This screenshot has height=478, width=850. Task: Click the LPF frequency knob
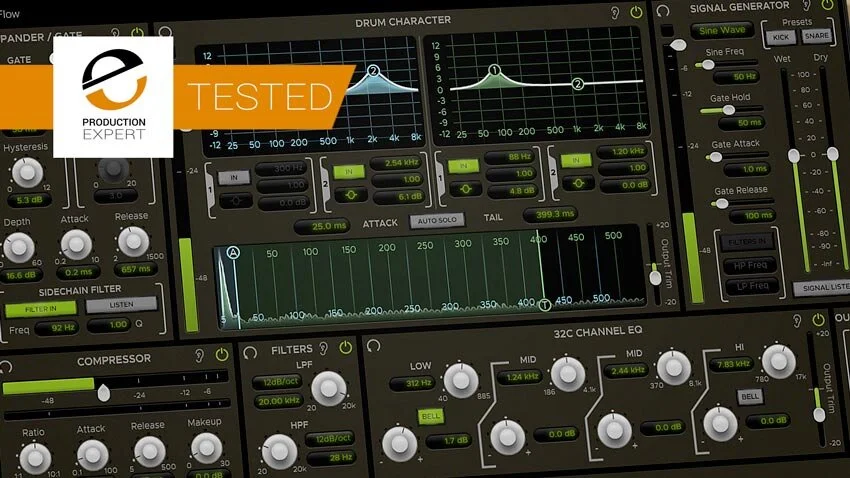point(329,389)
